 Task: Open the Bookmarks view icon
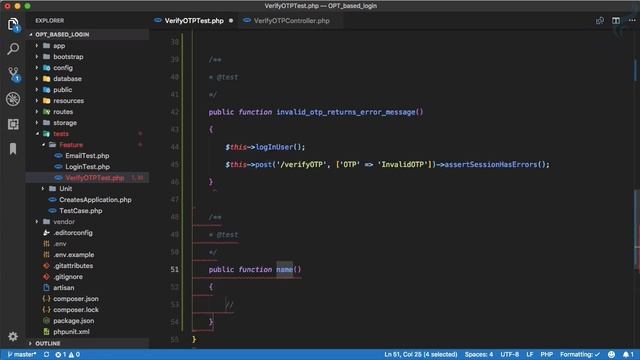pos(13,149)
